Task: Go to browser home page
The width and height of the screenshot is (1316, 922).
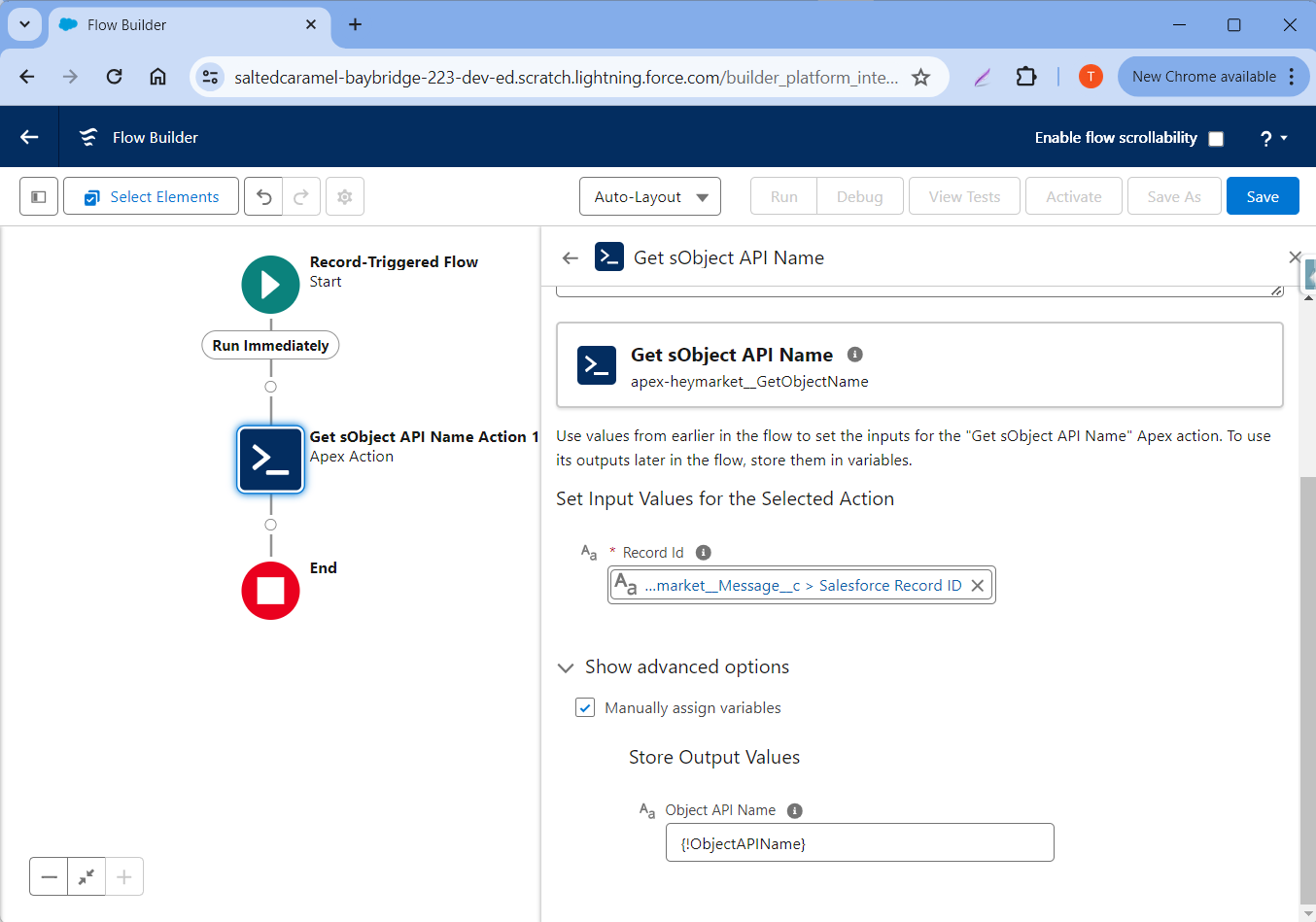Action: tap(157, 77)
